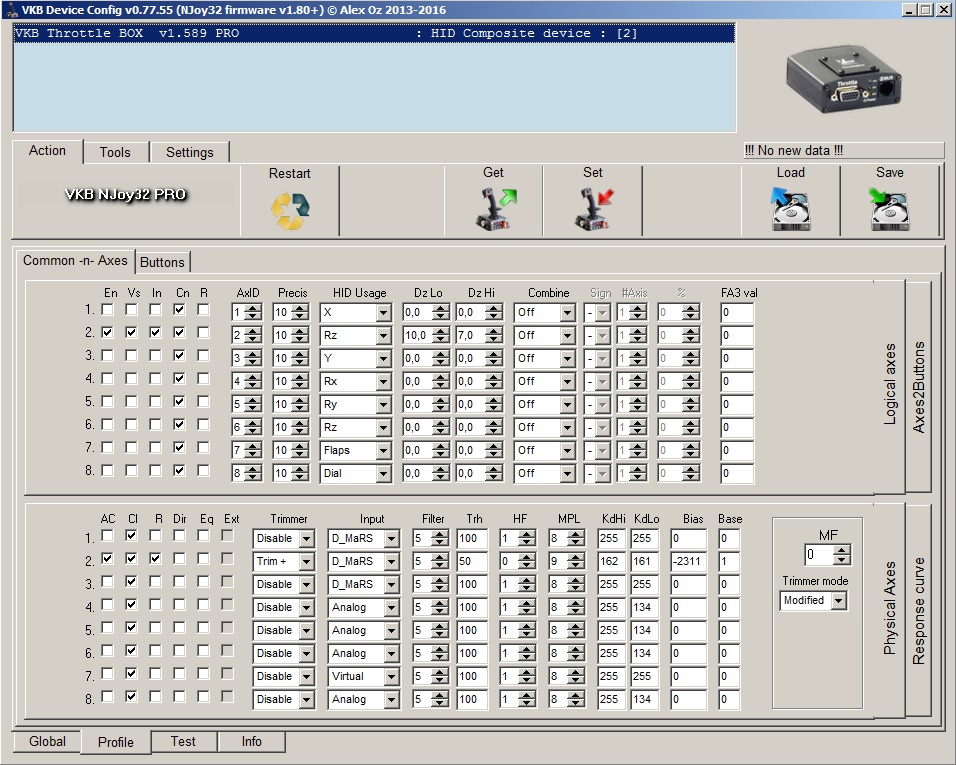The height and width of the screenshot is (765, 956).
Task: Click the Bias field showing -2311
Action: pos(689,562)
